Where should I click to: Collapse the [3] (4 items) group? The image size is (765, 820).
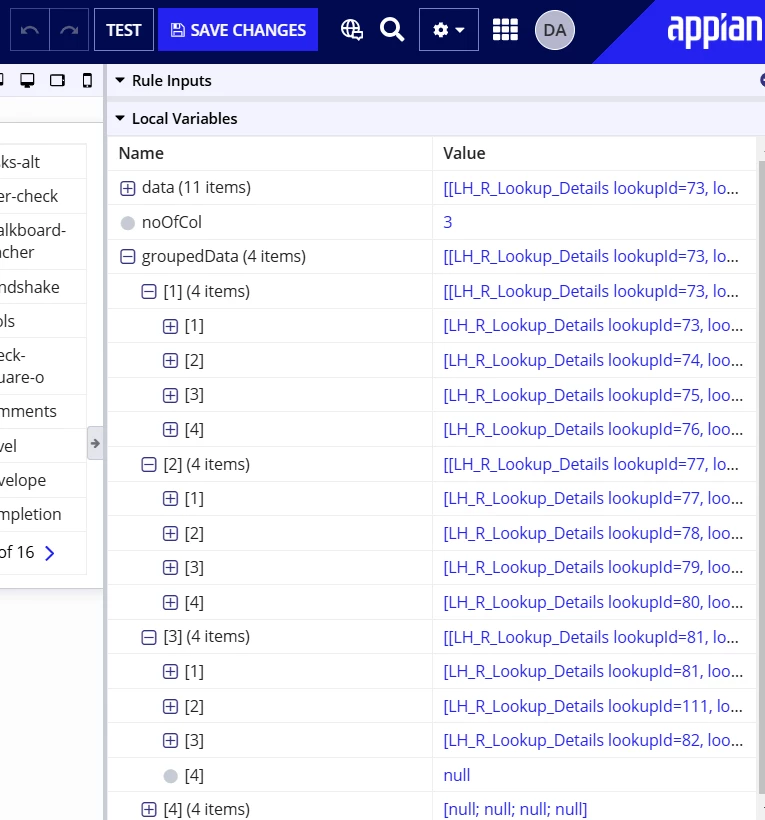tap(149, 637)
